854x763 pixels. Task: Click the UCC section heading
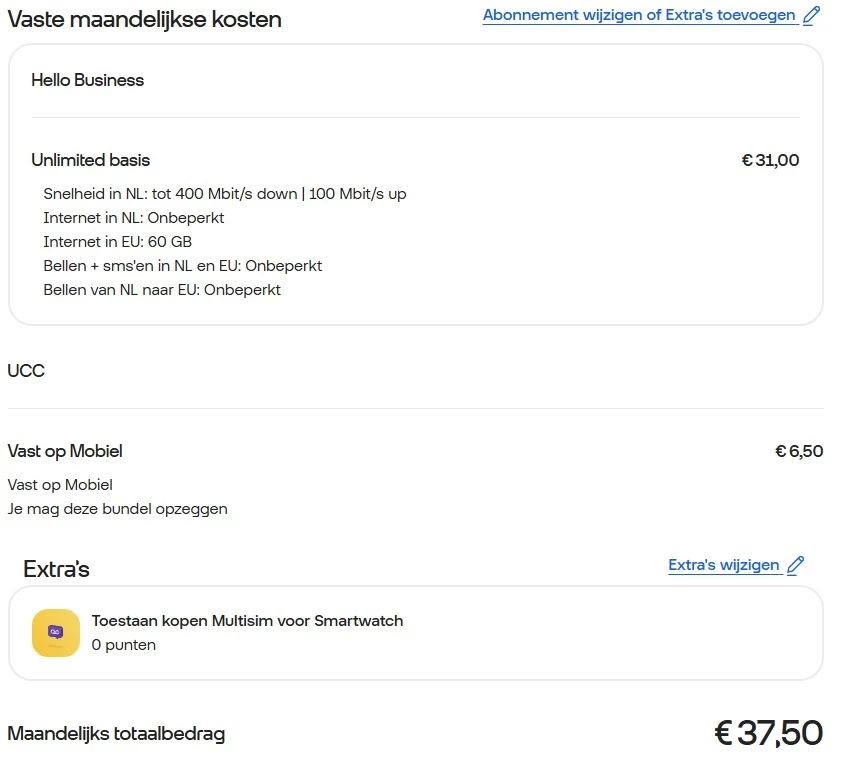pos(26,370)
